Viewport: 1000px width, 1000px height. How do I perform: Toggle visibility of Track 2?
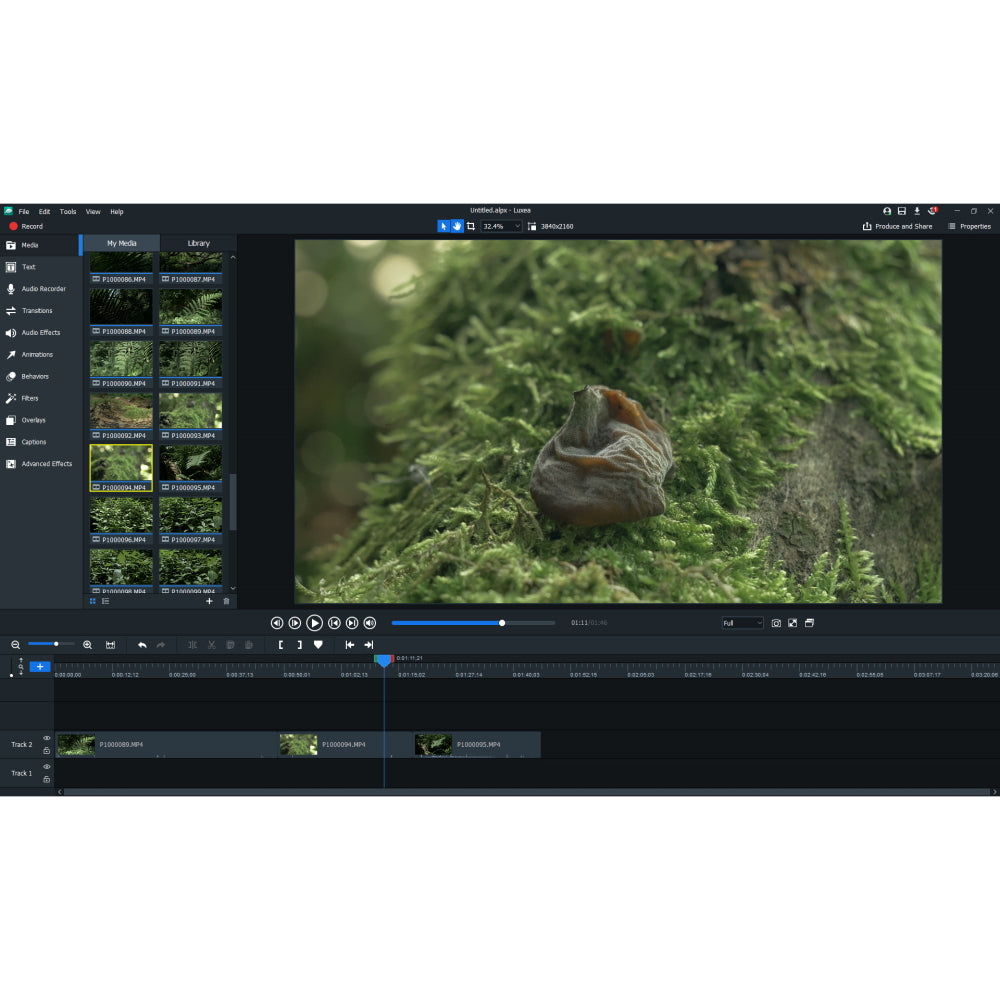coord(46,738)
